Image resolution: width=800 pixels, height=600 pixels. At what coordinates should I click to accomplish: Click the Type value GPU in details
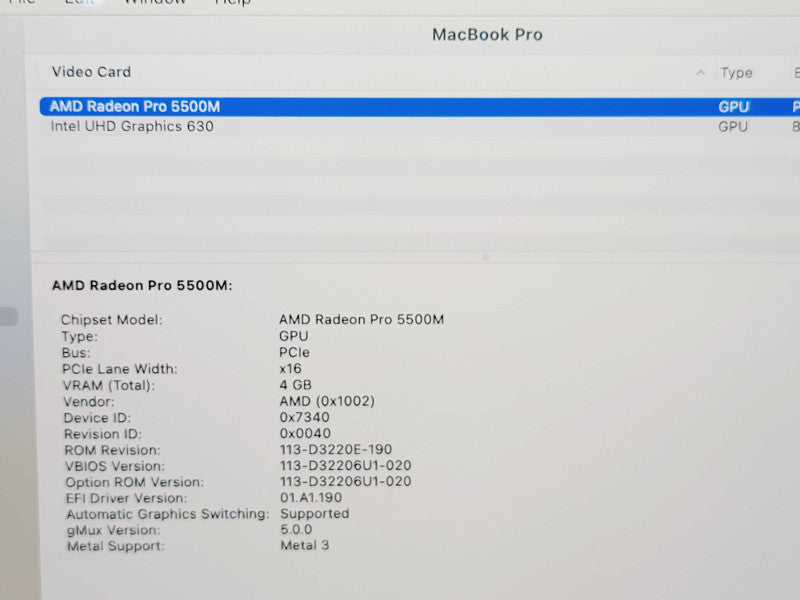293,336
